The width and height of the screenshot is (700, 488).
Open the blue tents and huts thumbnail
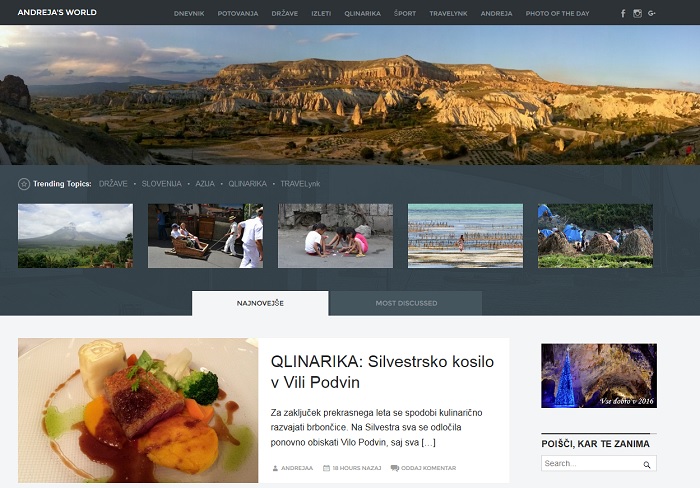[x=595, y=236]
